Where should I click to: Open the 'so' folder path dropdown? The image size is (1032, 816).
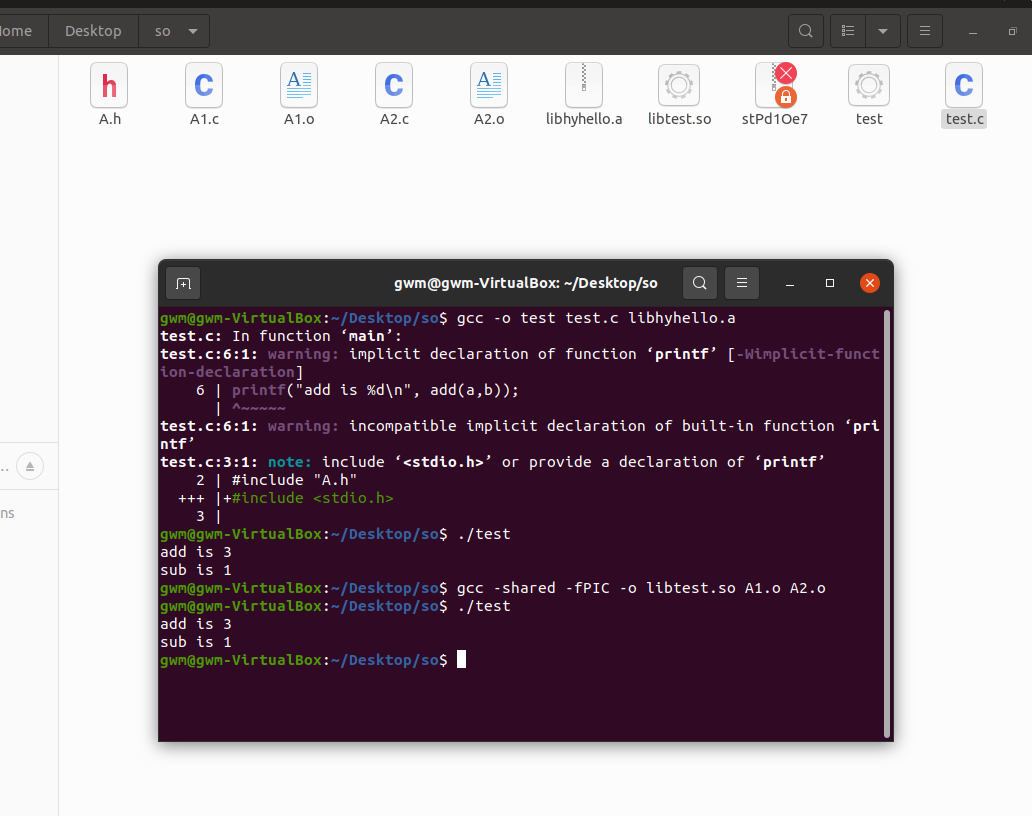193,31
